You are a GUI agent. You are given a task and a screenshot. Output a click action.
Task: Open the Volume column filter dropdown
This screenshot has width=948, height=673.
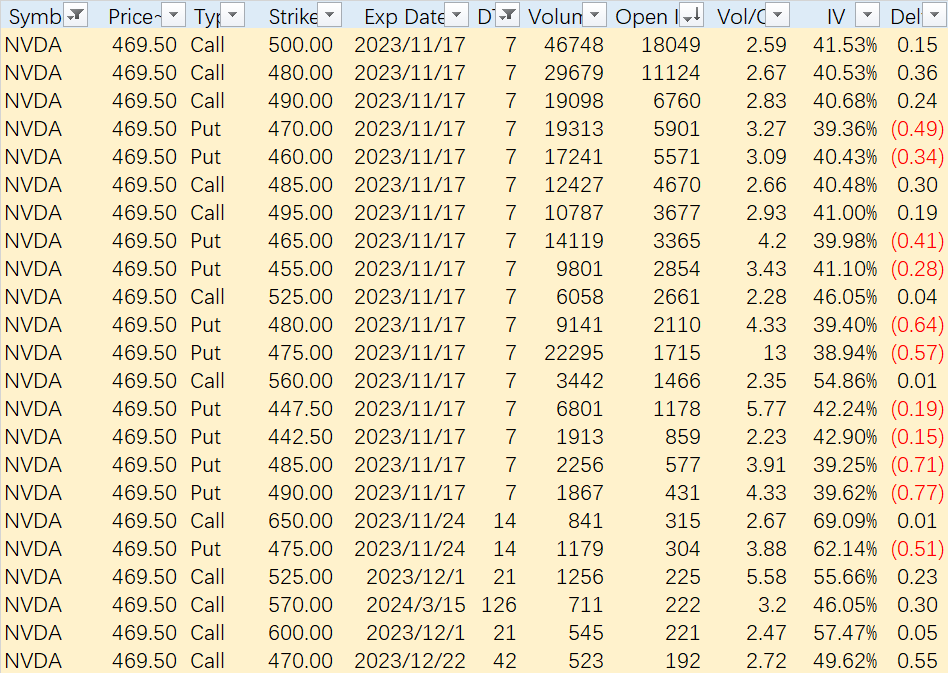[x=594, y=15]
